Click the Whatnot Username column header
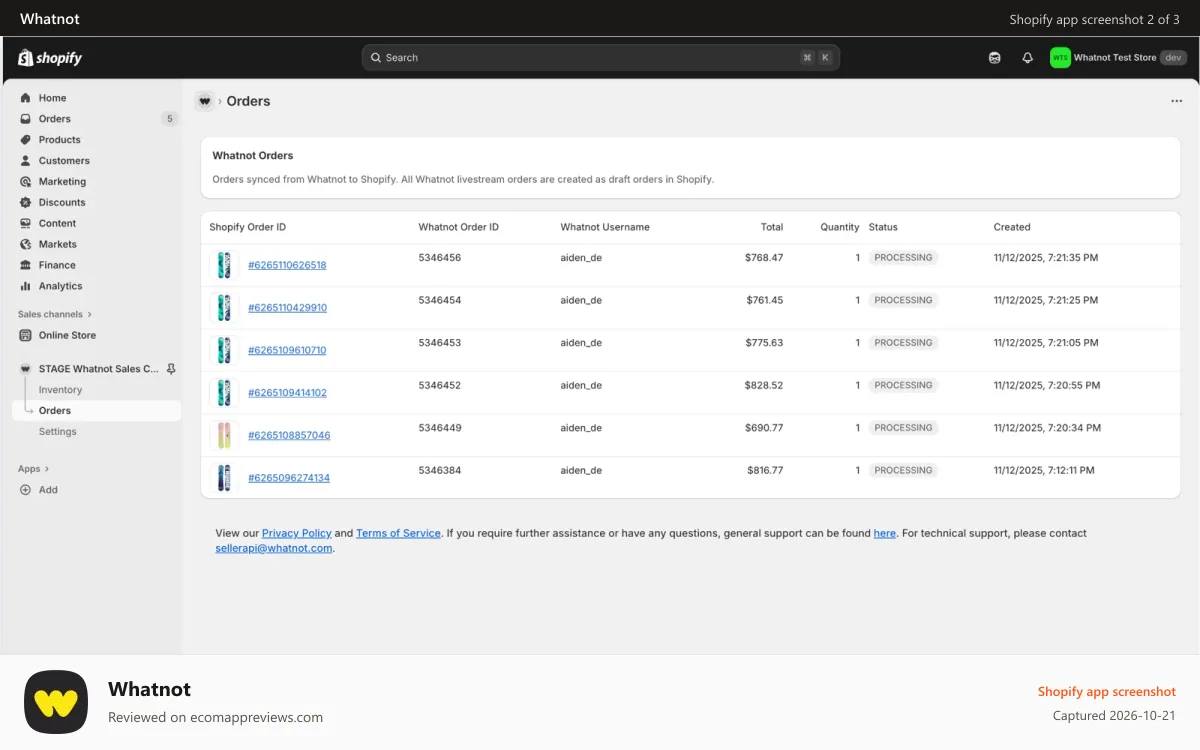The height and width of the screenshot is (750, 1200). coord(605,227)
